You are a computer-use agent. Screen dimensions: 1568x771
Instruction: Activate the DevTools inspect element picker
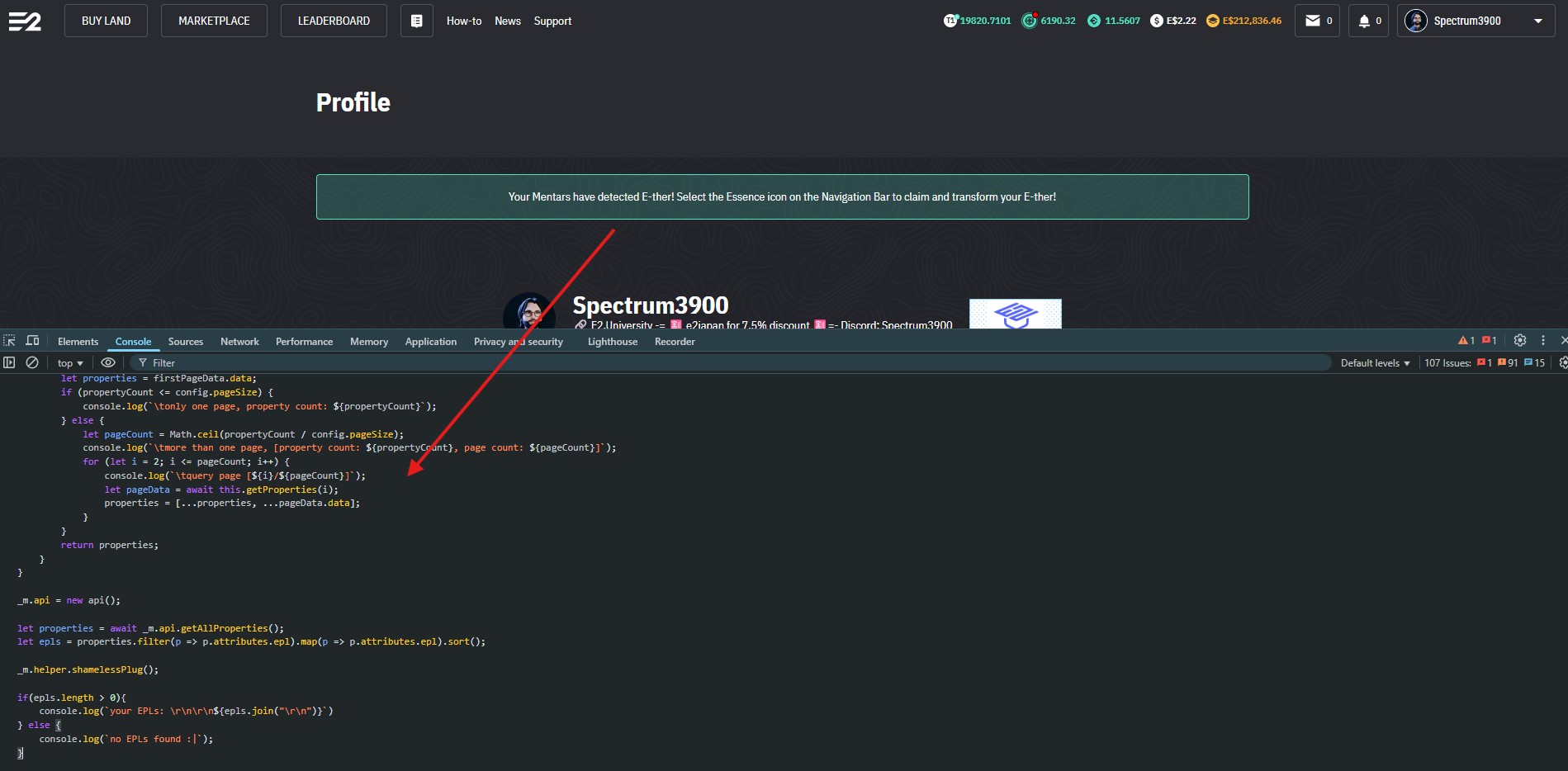click(10, 341)
